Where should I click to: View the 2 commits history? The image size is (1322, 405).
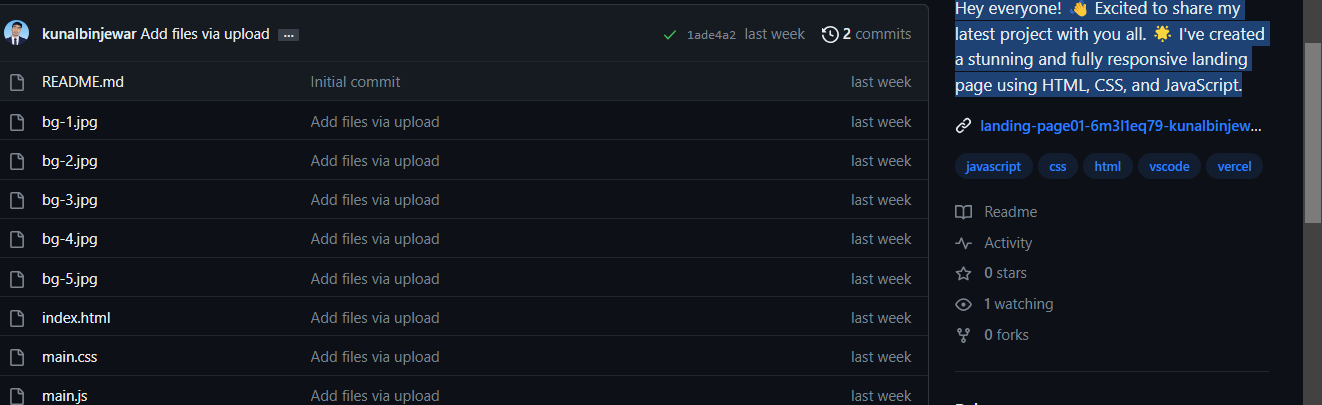pyautogui.click(x=866, y=34)
